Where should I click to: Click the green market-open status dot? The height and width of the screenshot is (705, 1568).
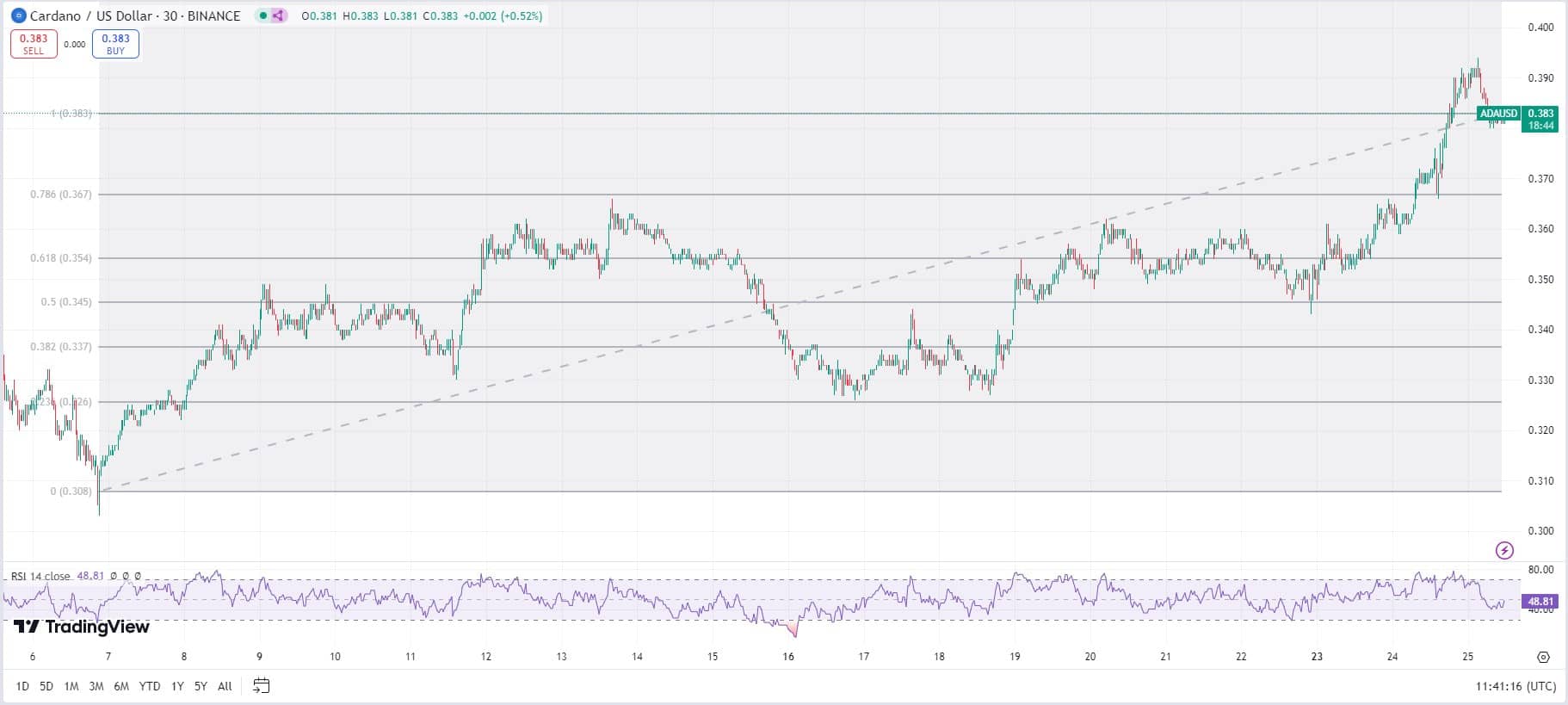click(x=263, y=15)
